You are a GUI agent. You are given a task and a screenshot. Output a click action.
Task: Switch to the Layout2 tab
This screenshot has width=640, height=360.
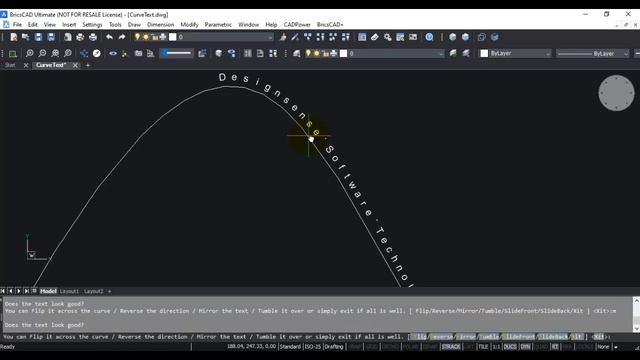(x=93, y=291)
